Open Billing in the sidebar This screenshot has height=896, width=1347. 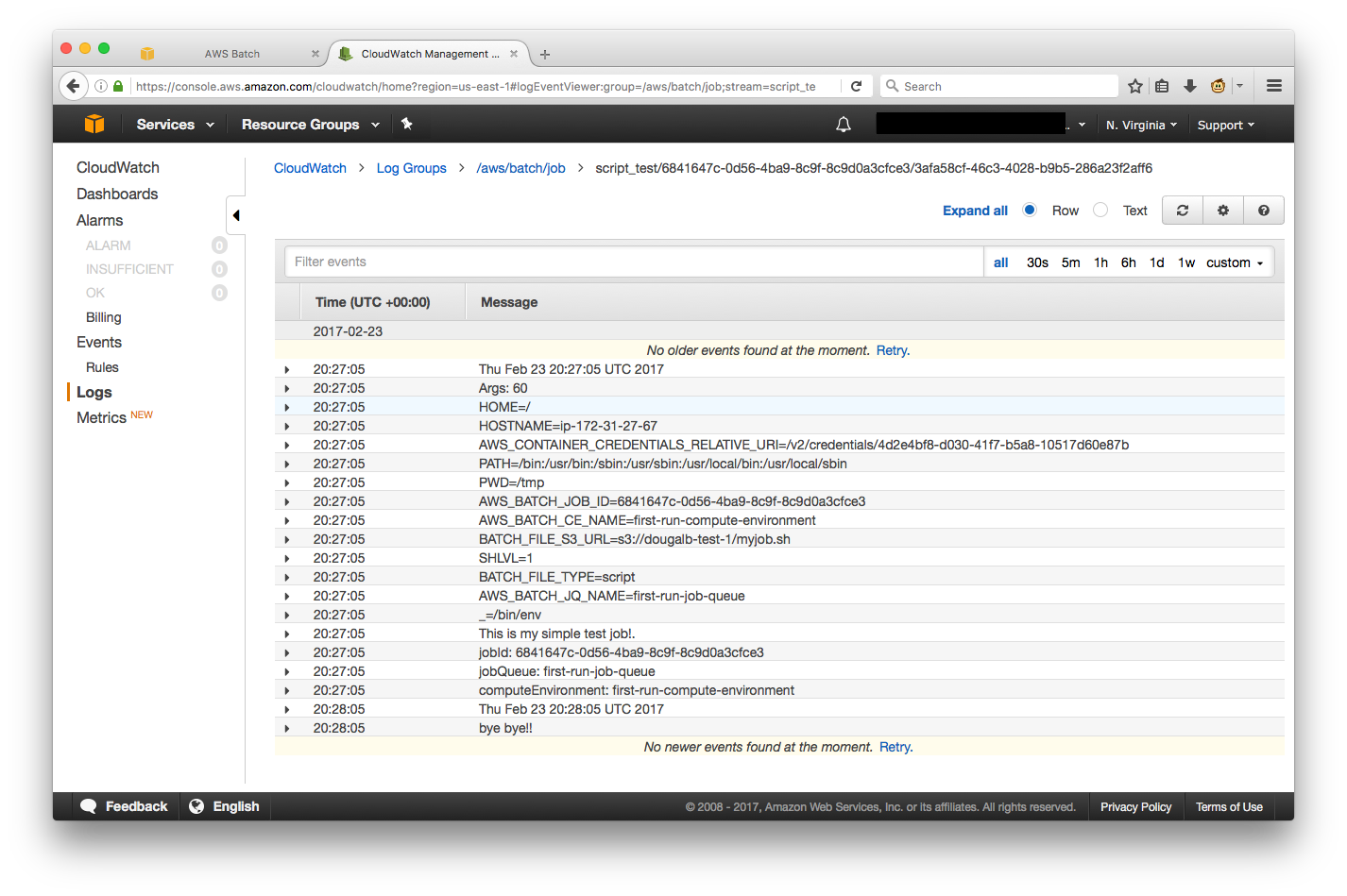pos(103,317)
